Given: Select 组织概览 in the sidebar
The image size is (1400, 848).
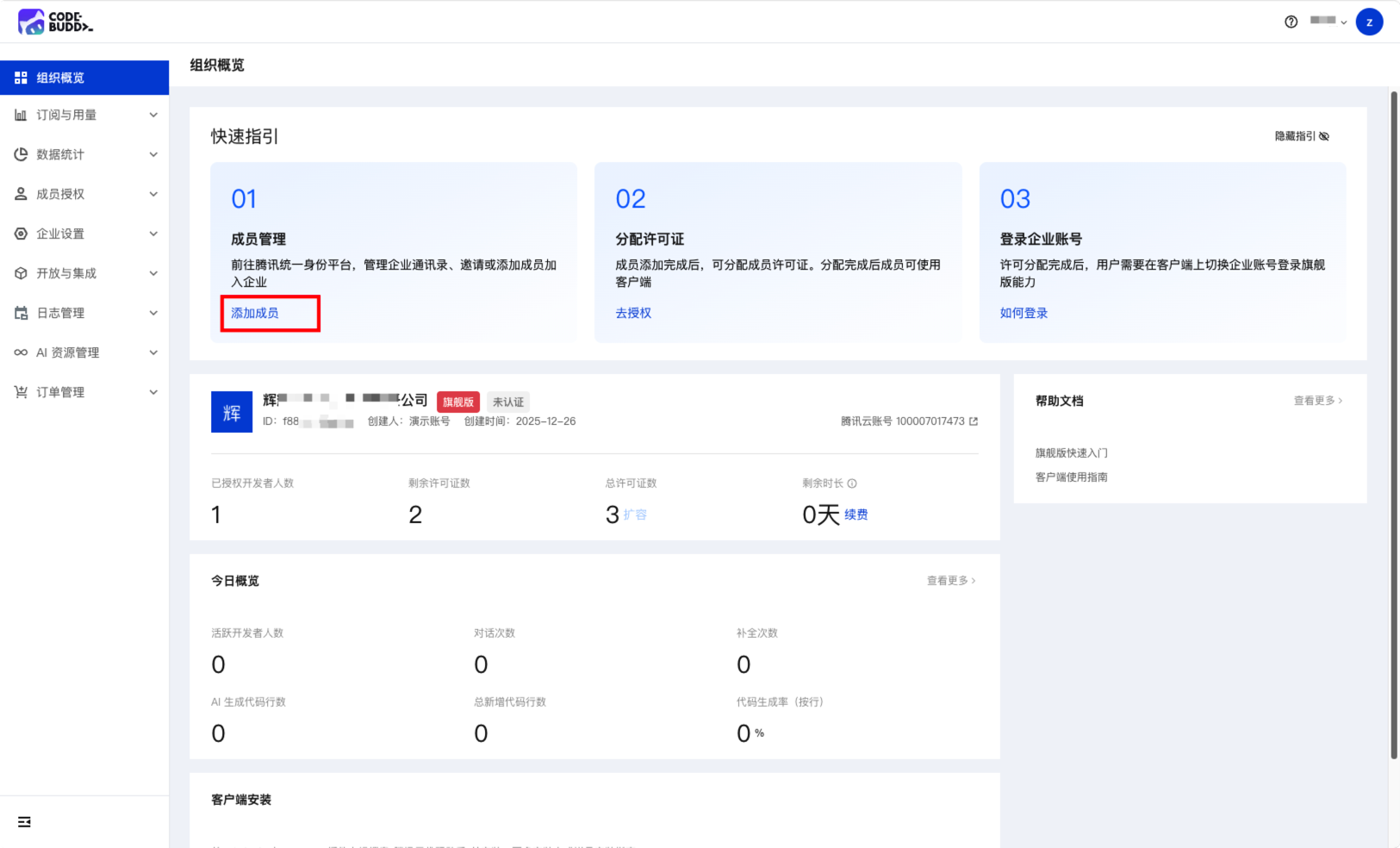Looking at the screenshot, I should 84,78.
